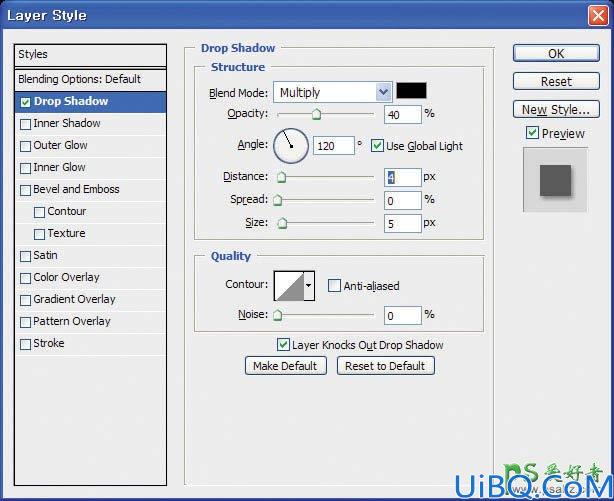Image resolution: width=614 pixels, height=501 pixels.
Task: Click the Noise slider handle
Action: 277,315
